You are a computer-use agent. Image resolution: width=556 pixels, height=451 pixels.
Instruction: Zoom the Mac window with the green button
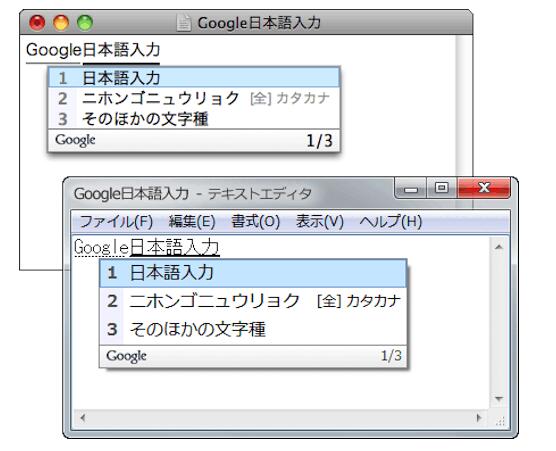[x=85, y=23]
